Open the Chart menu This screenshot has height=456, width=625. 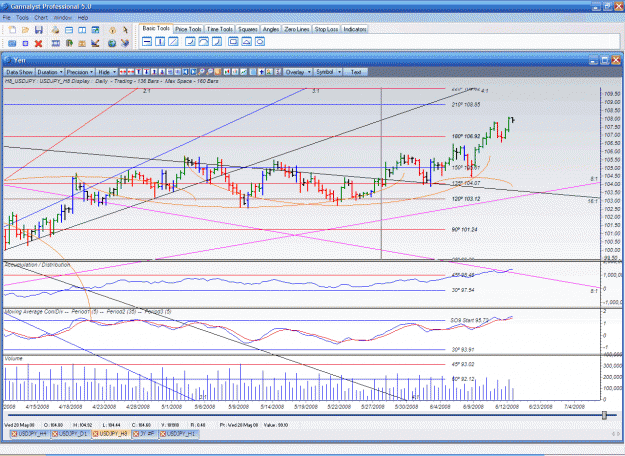(x=41, y=18)
